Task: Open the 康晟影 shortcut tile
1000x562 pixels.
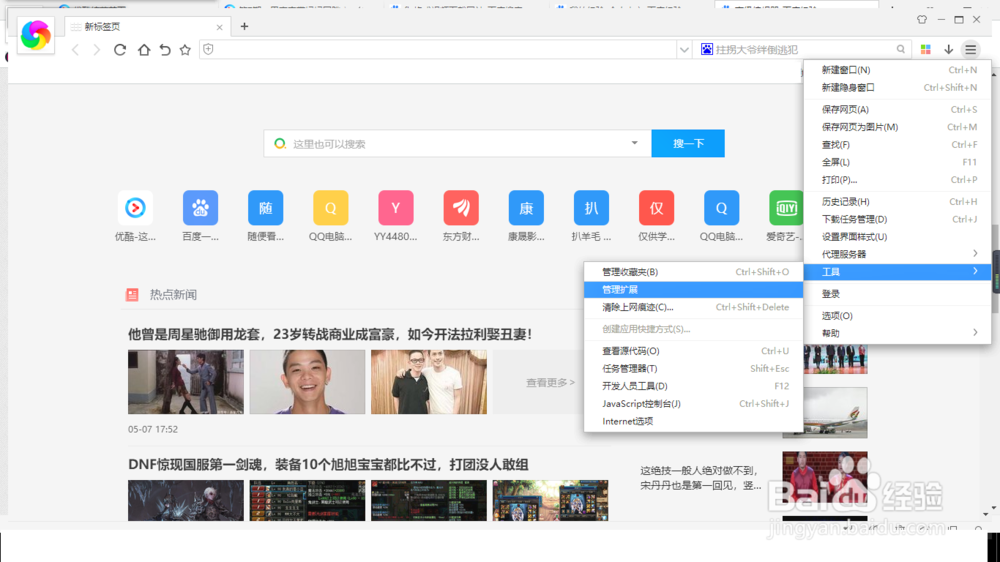Action: pos(526,207)
